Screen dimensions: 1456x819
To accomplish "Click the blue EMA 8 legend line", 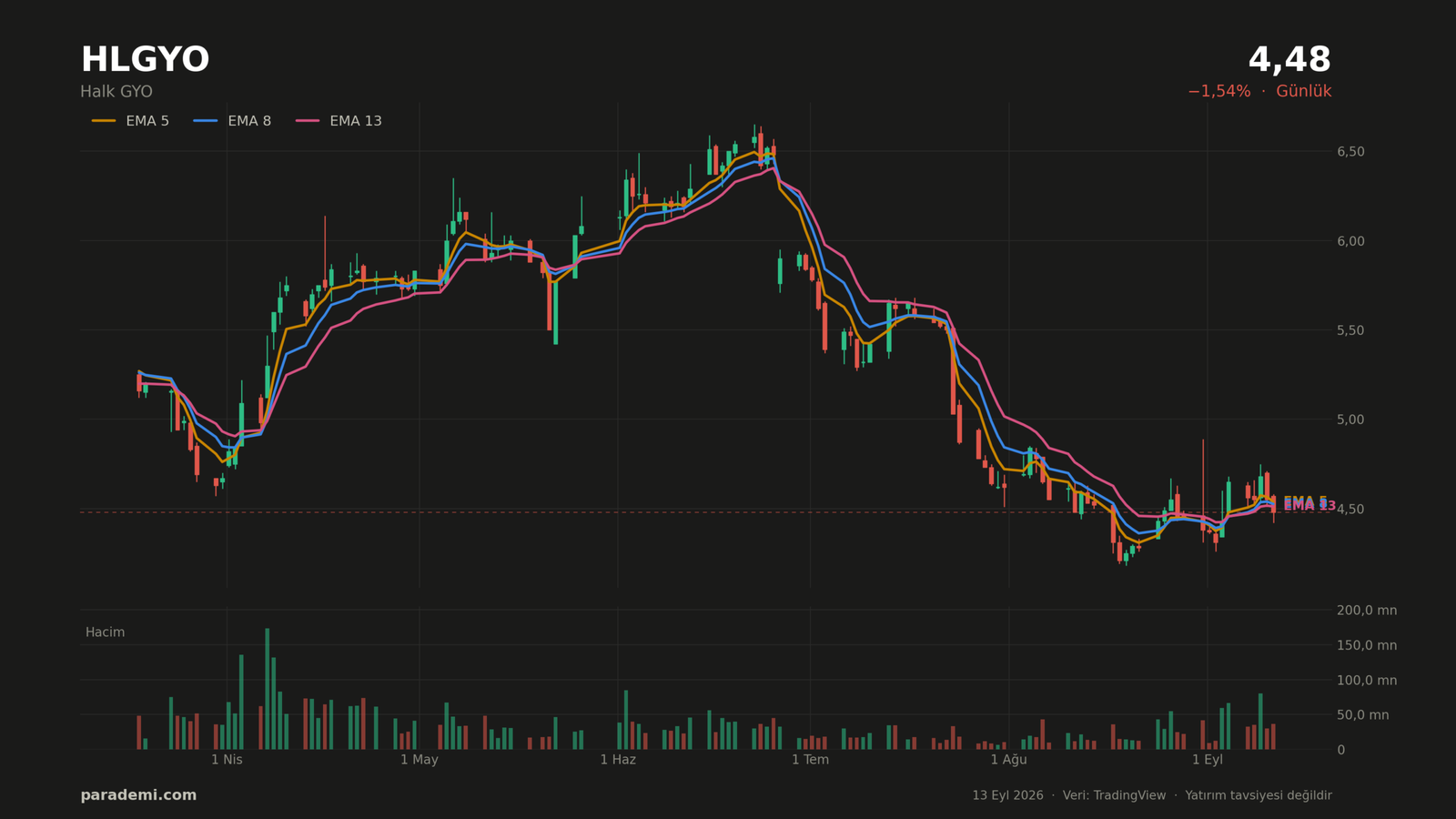I will click(206, 121).
